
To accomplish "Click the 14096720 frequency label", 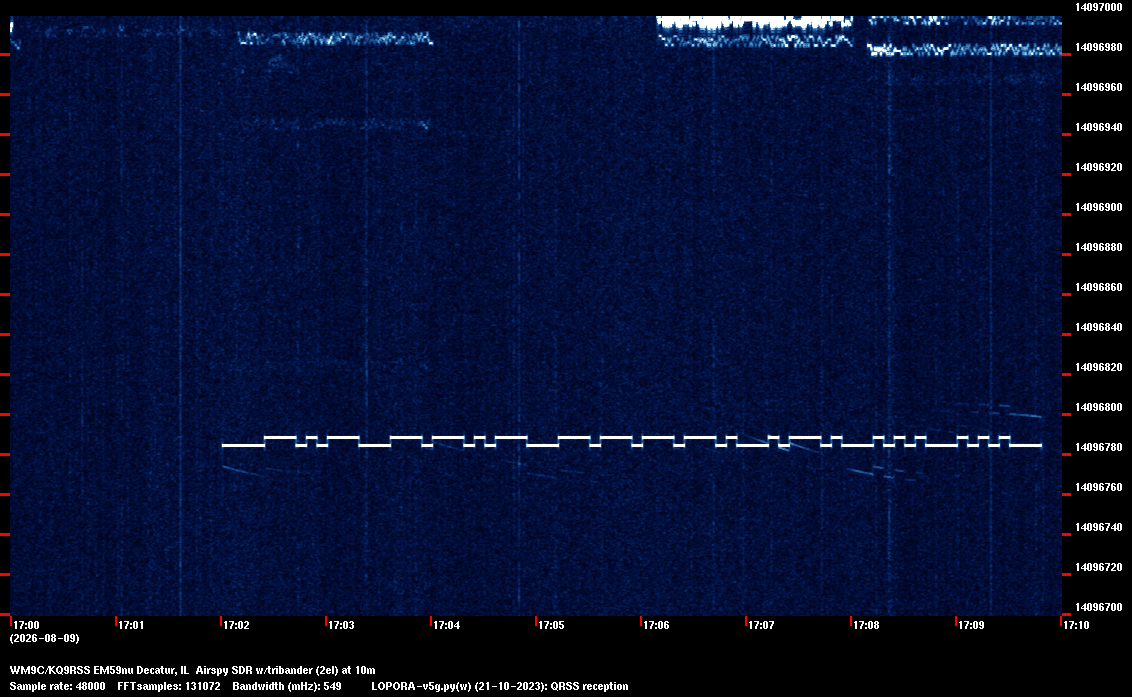I will 1099,567.
